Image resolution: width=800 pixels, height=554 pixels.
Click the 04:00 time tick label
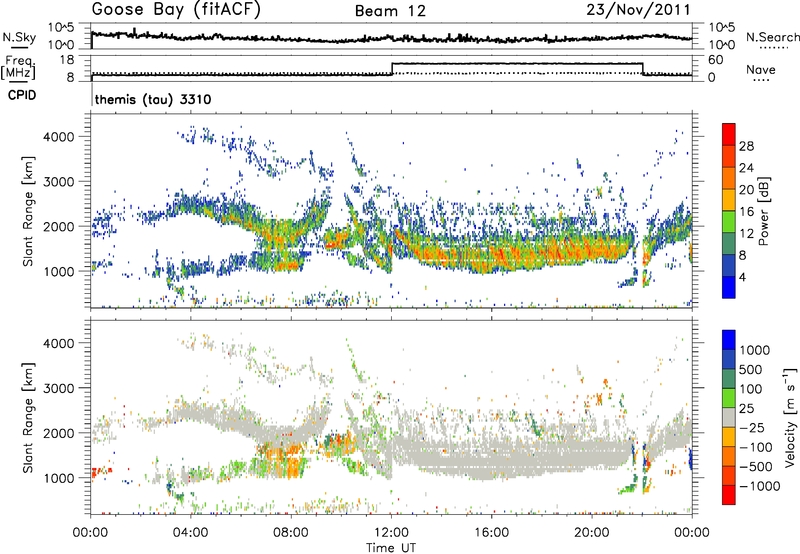coord(191,533)
